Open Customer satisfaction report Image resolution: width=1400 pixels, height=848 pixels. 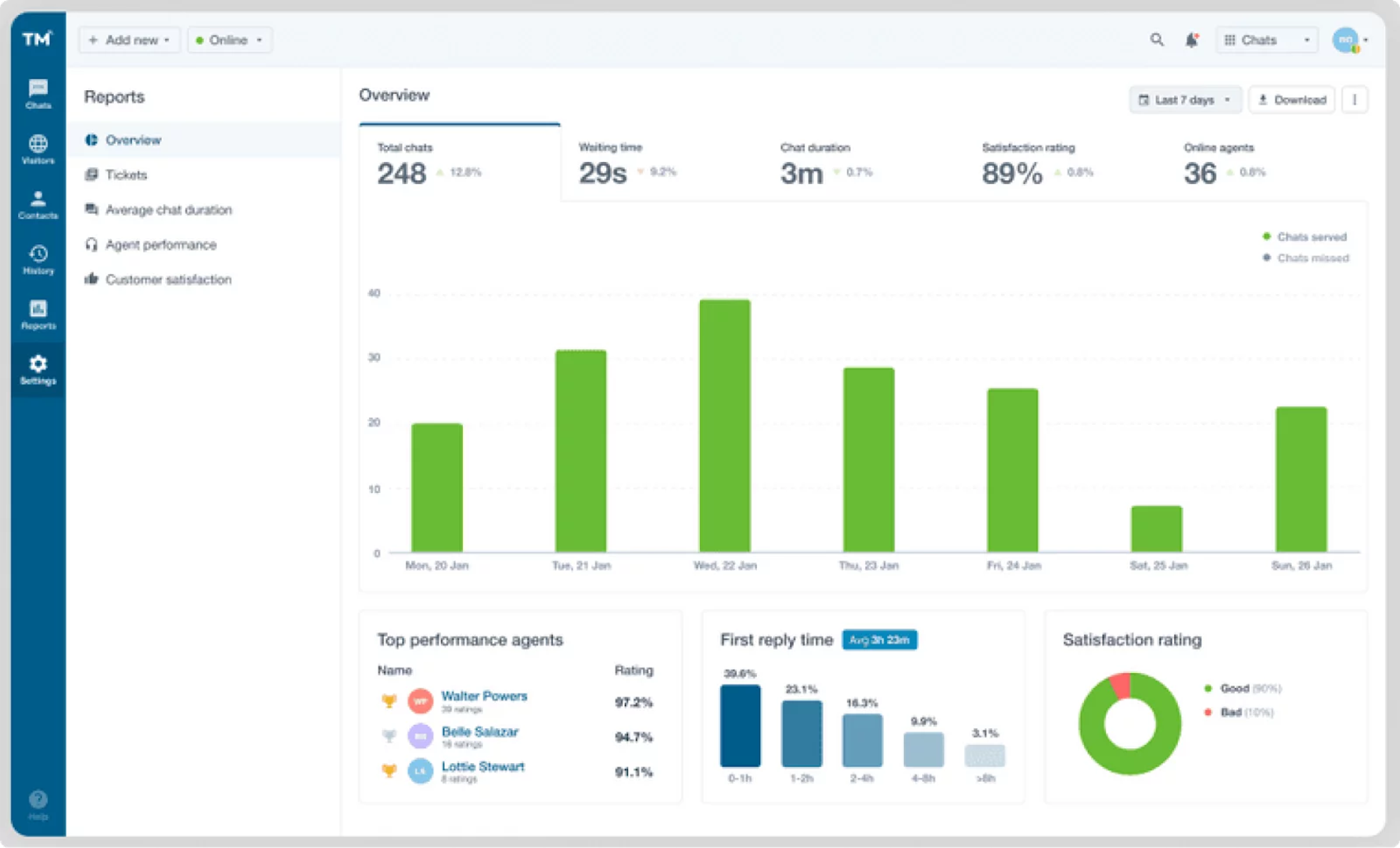tap(203, 280)
